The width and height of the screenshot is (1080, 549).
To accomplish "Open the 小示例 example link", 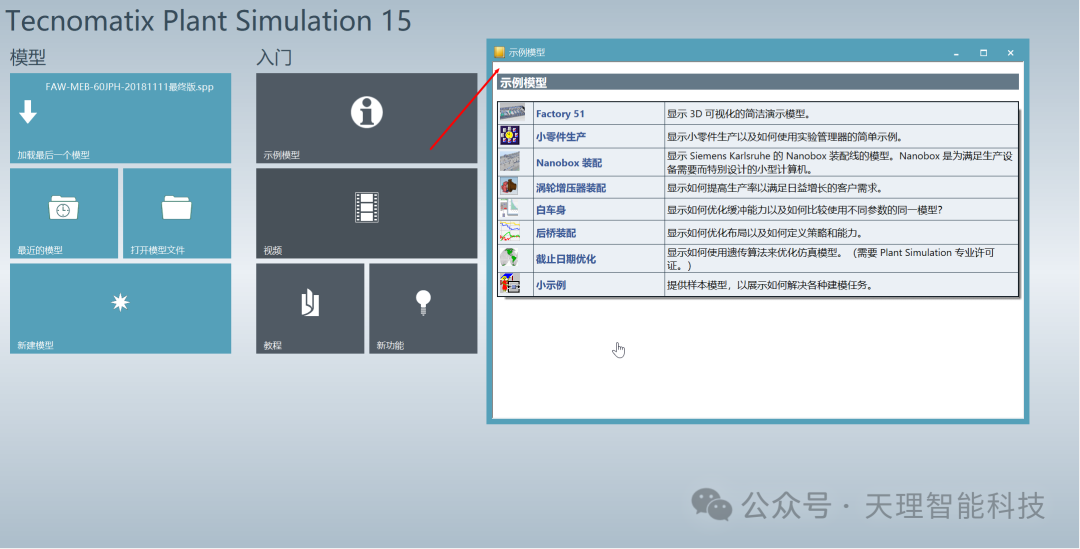I will point(551,284).
